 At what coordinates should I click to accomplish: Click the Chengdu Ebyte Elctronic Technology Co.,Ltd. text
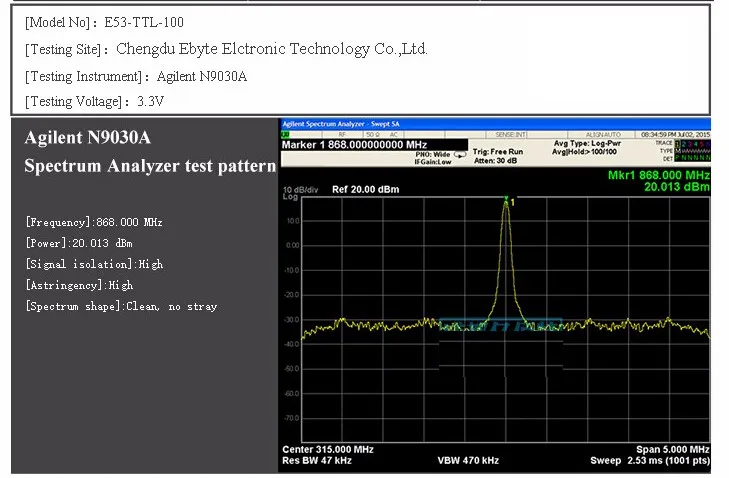[272, 49]
